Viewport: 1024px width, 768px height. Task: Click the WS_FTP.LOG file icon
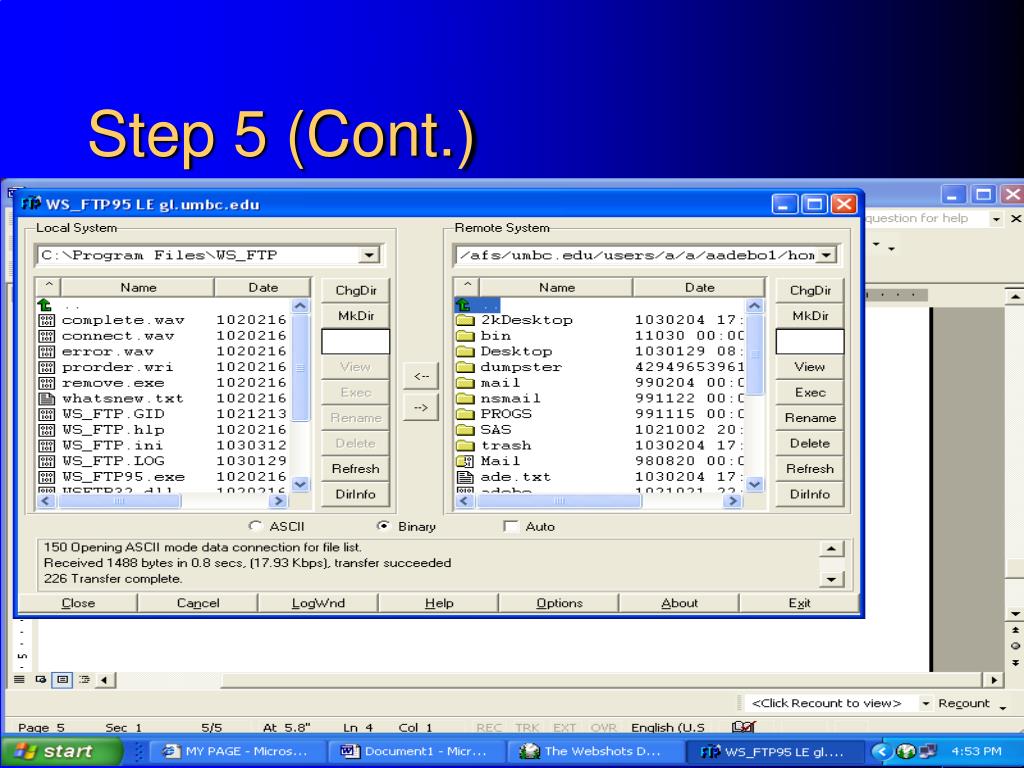click(x=46, y=461)
